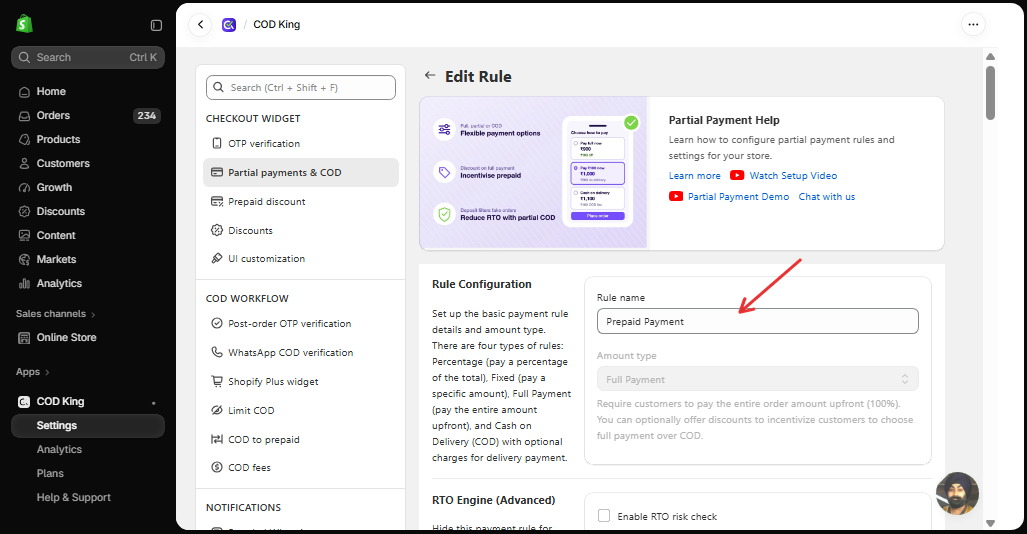Click the COD fees dollar icon

coord(217,468)
